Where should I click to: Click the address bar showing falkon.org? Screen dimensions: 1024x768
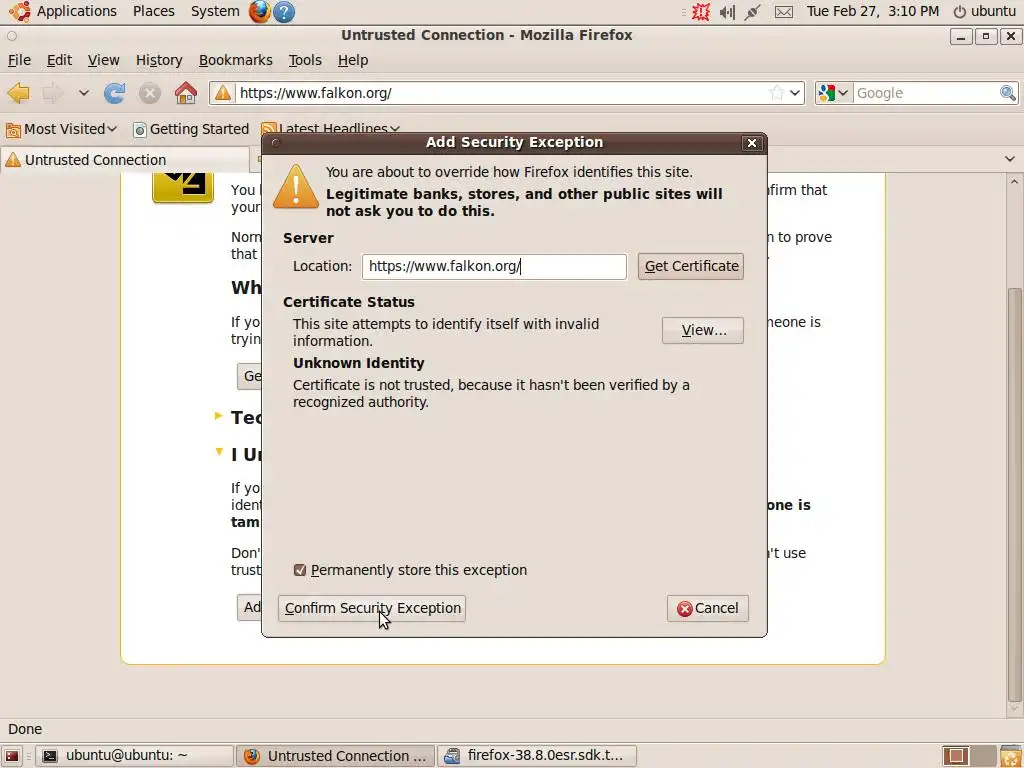coord(502,93)
